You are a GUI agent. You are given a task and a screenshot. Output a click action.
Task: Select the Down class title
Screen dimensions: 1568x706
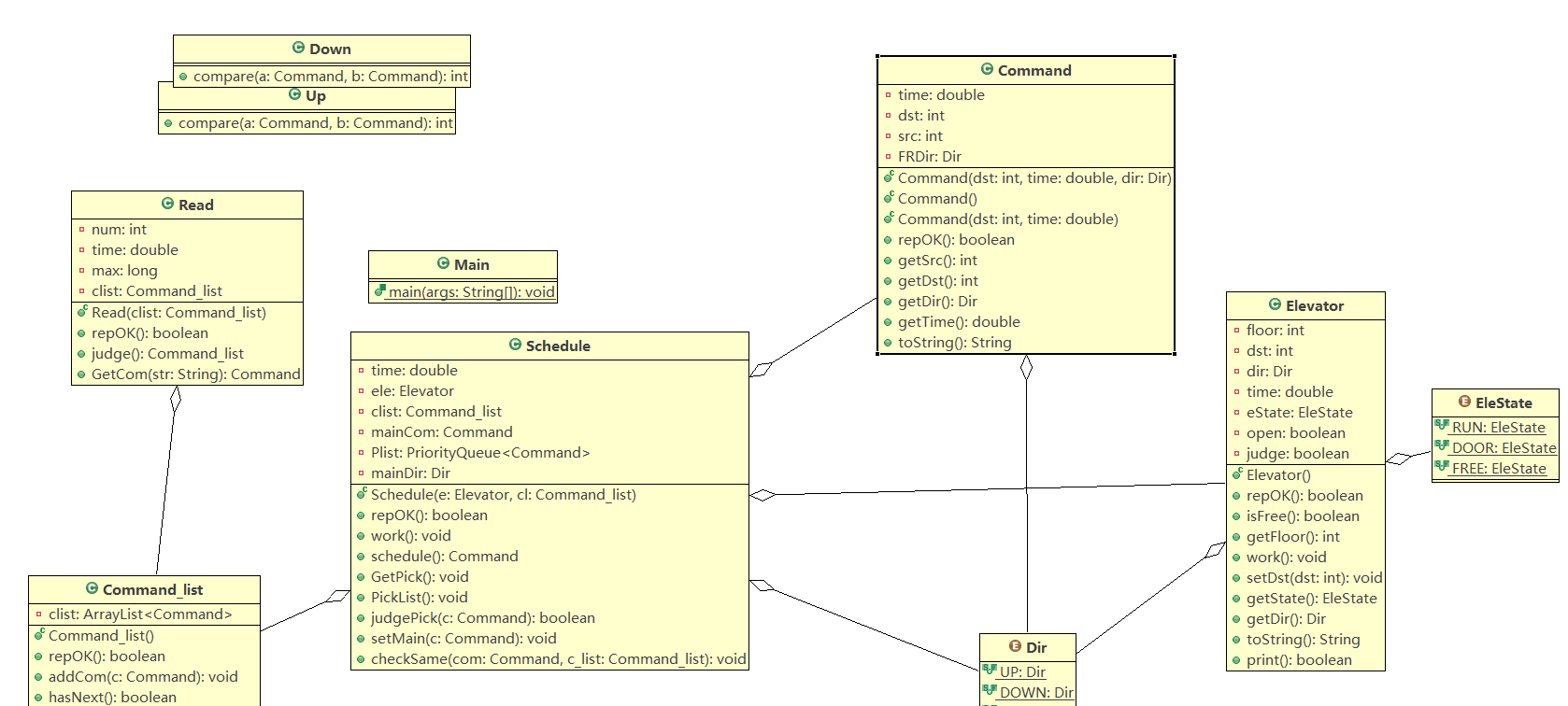click(x=331, y=49)
